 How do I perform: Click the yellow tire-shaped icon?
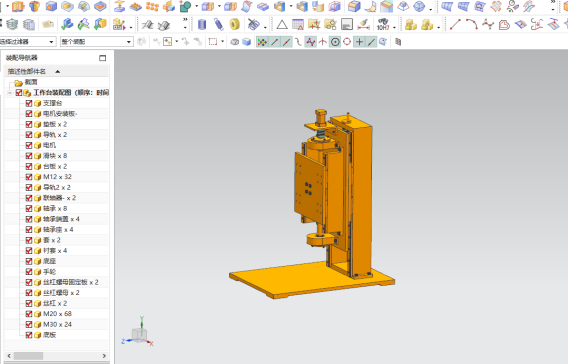[235, 24]
